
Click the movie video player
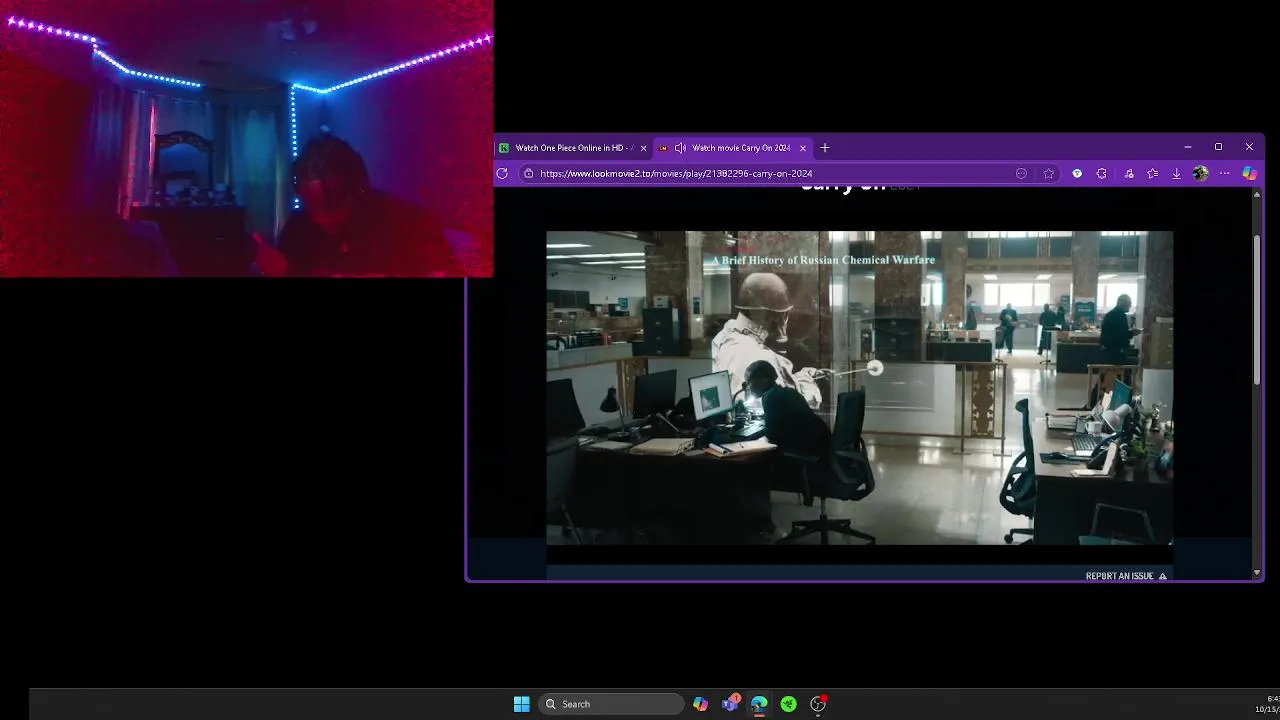(859, 388)
